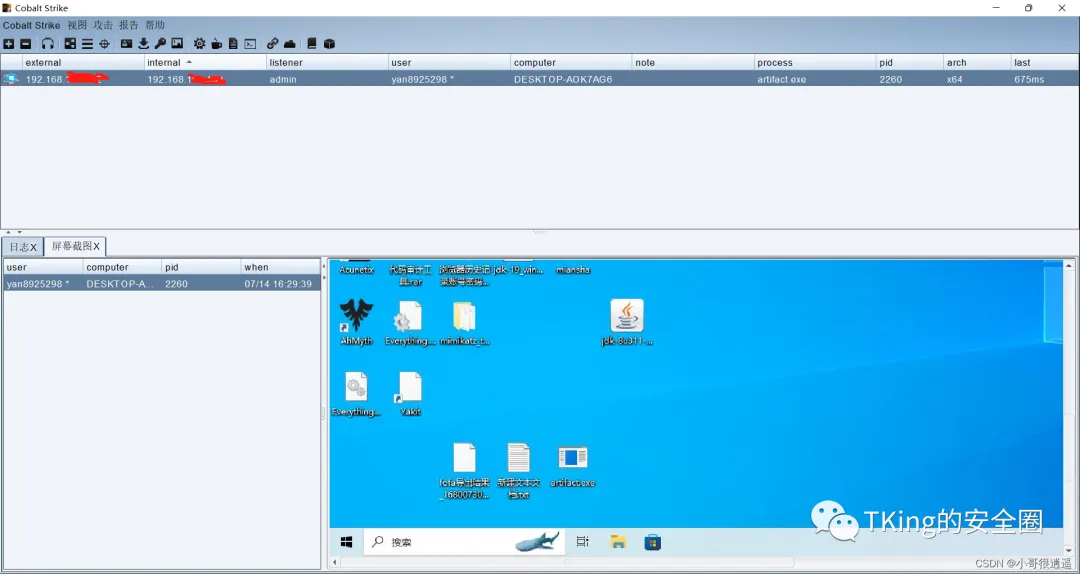Click the jdk-8u311 Java icon in captured desktop

[x=627, y=322]
